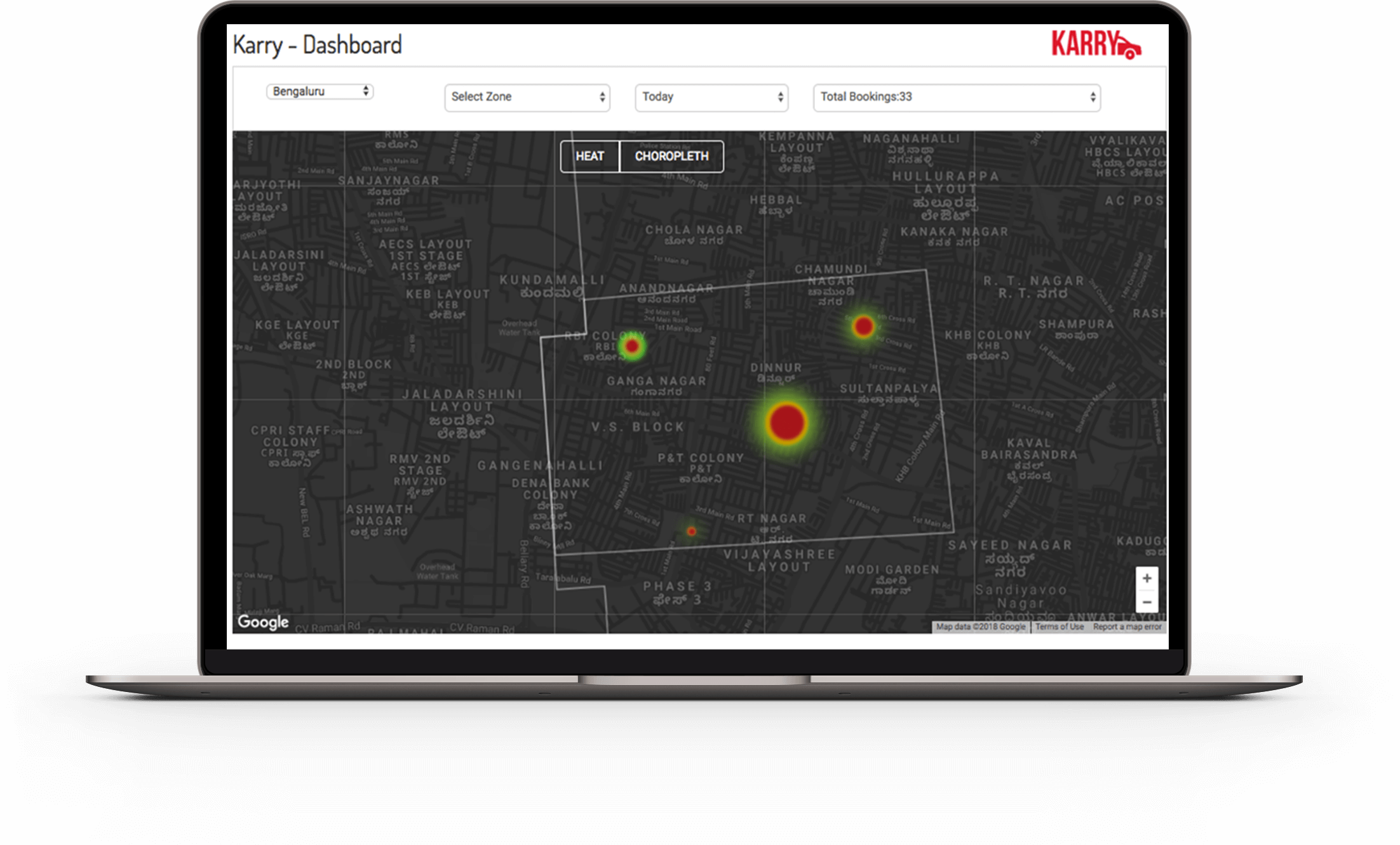Open the Google logo link on map
The image size is (1400, 845).
pos(263,622)
